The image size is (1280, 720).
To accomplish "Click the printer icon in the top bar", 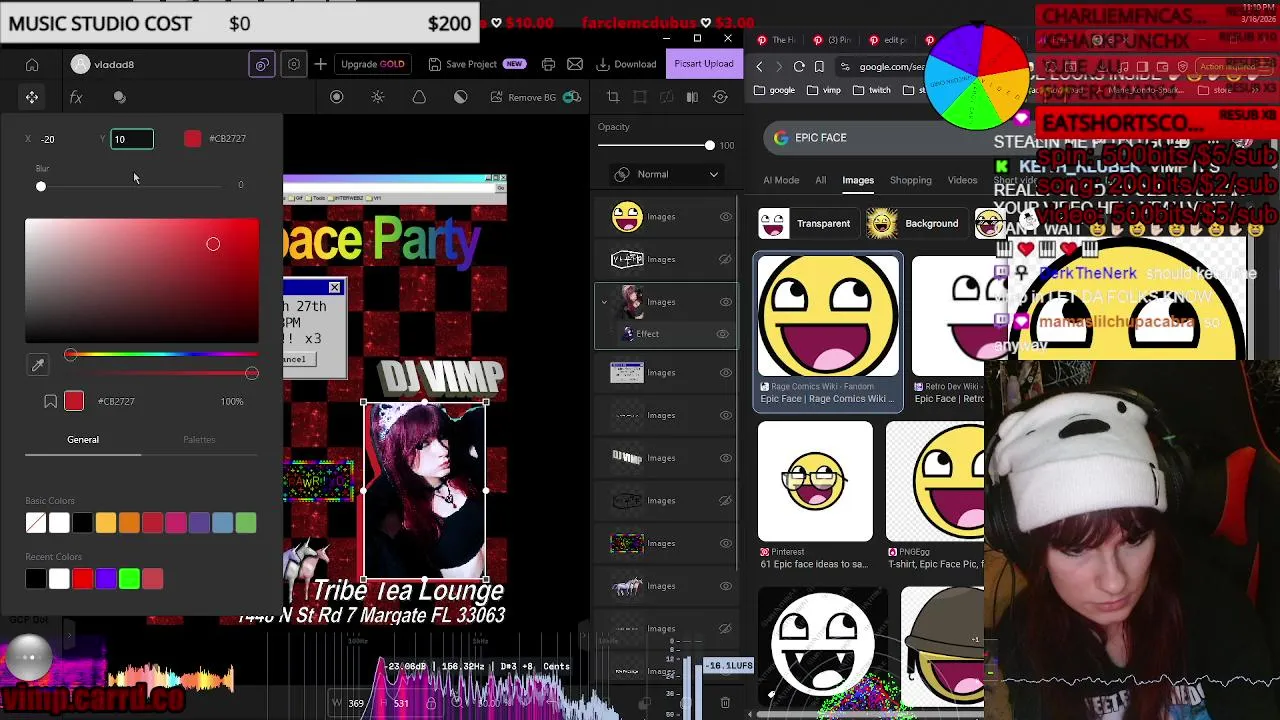I will click(x=548, y=64).
